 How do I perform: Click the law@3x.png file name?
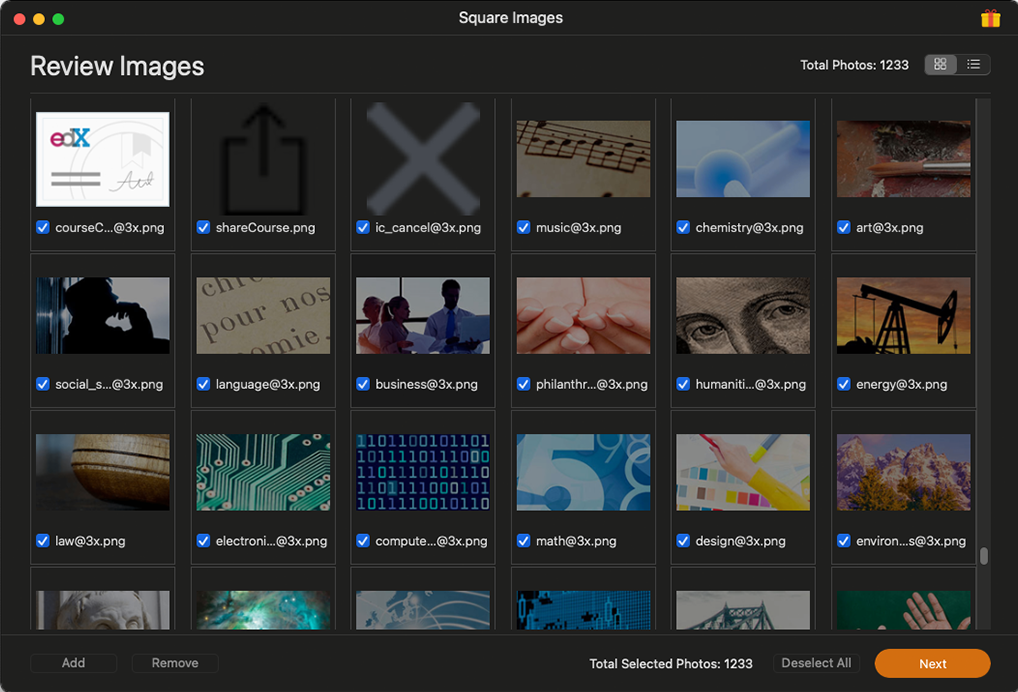pyautogui.click(x=90, y=541)
